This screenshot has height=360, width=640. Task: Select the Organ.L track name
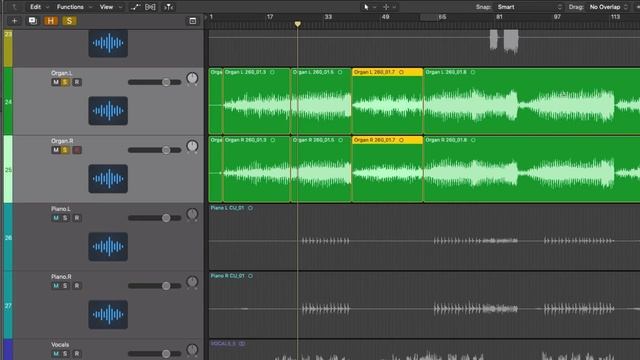[x=62, y=73]
